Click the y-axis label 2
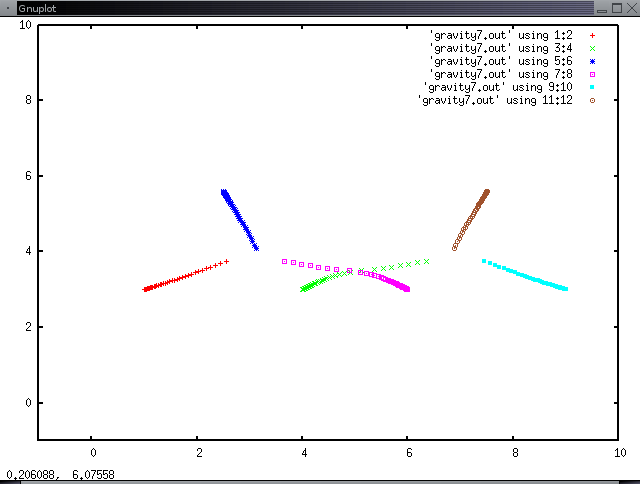Image resolution: width=640 pixels, height=484 pixels. coord(28,327)
